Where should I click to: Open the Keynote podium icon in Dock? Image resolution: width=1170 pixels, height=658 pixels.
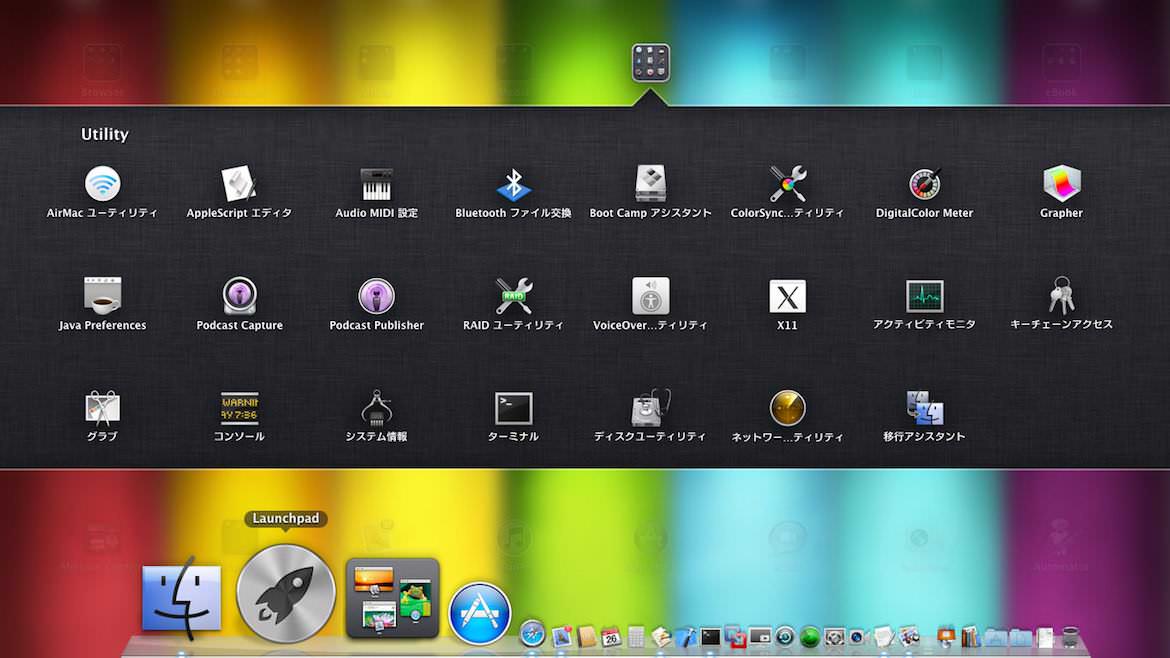(x=945, y=636)
